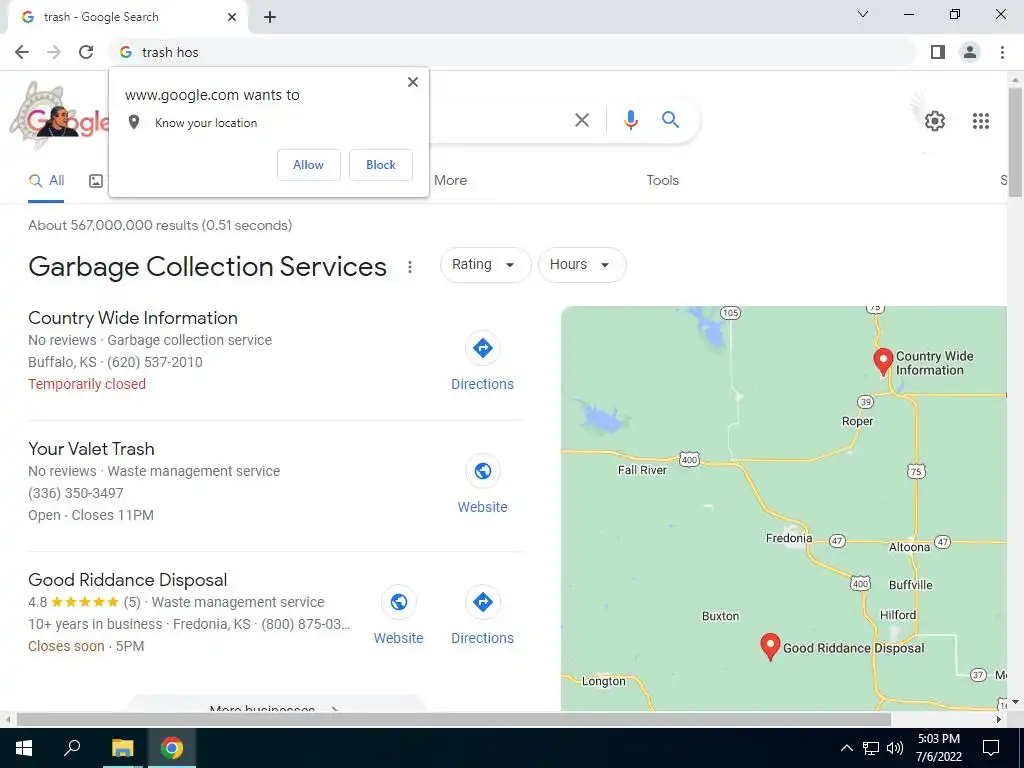1024x768 pixels.
Task: Click the vertical page scrollbar thumb
Action: [1015, 142]
